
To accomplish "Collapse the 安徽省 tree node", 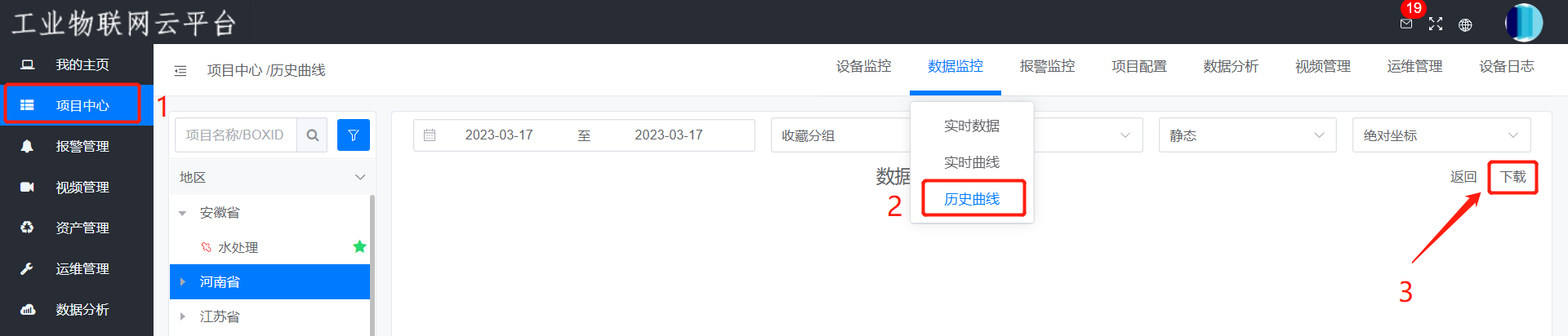I will click(x=183, y=213).
